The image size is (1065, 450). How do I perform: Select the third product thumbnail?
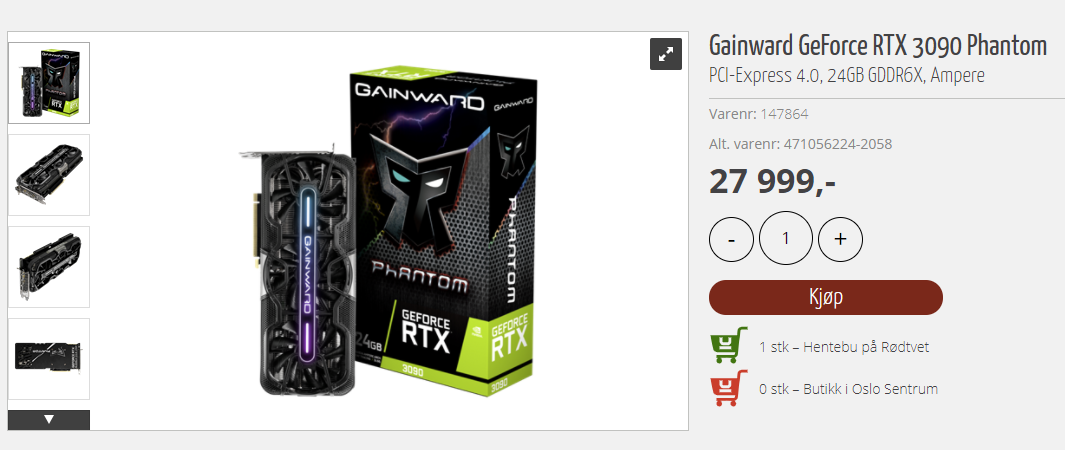coord(49,267)
